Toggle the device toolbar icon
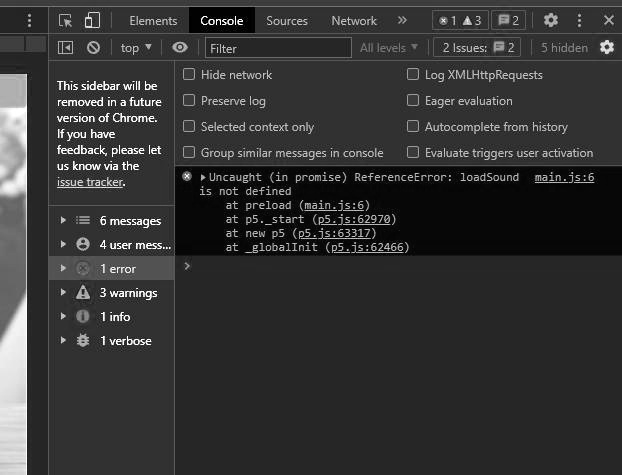The height and width of the screenshot is (475, 622). [x=91, y=20]
